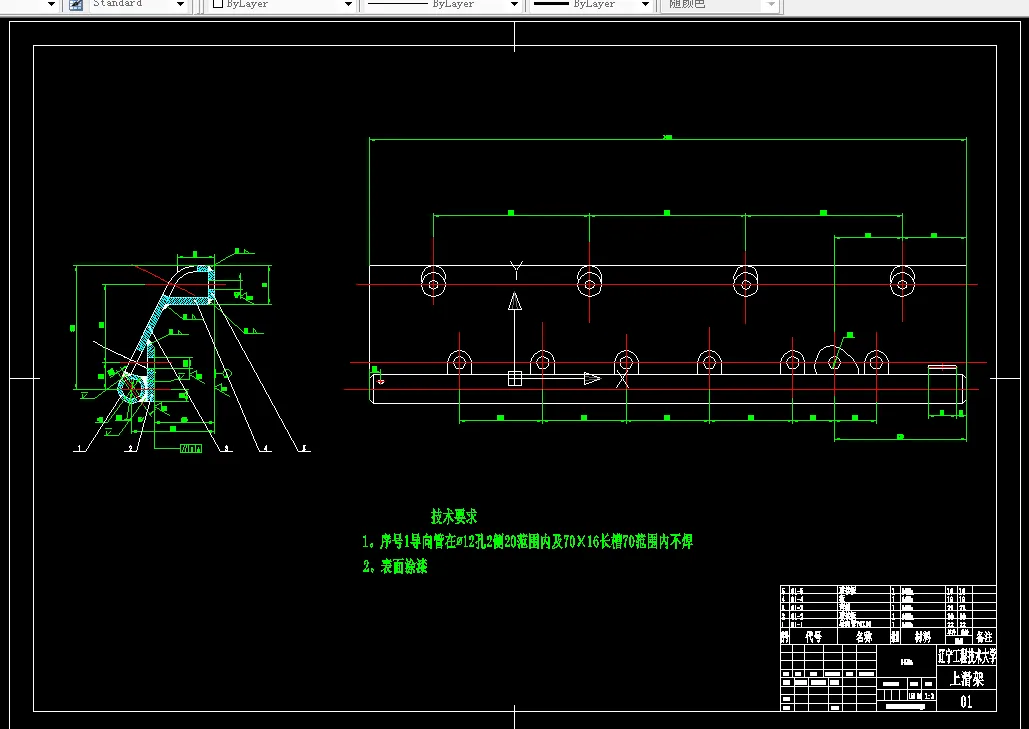
Task: Select balloon number 1 in section view
Action: click(x=80, y=448)
